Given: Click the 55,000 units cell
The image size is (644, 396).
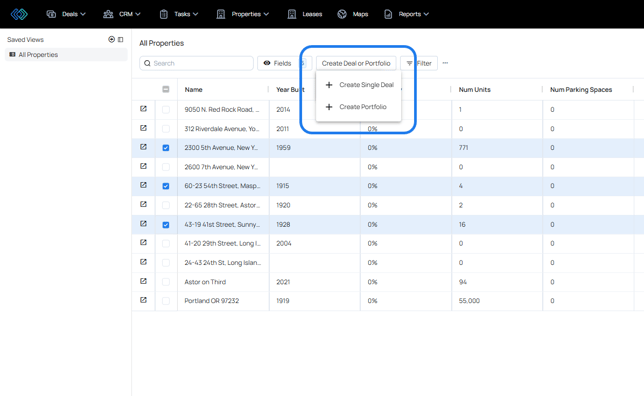Looking at the screenshot, I should (x=497, y=301).
